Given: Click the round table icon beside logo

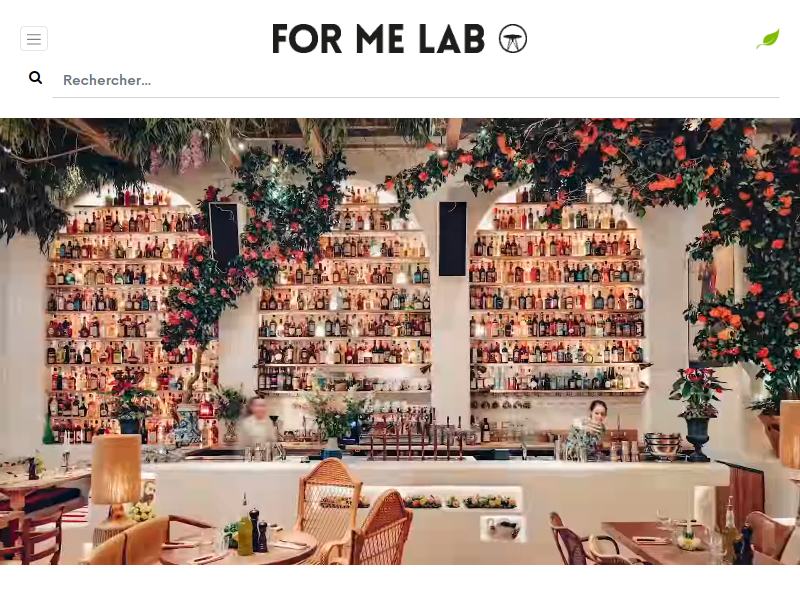Looking at the screenshot, I should [x=513, y=39].
